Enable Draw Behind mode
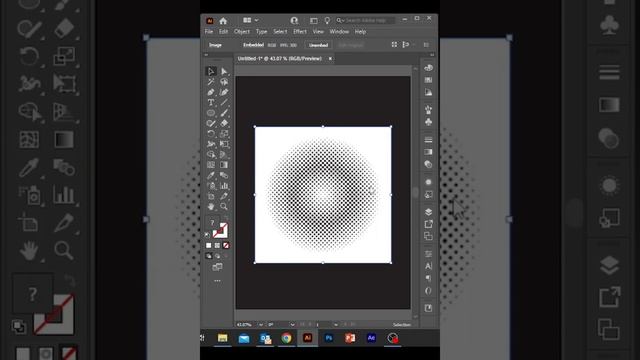640x360 pixels. 217,256
